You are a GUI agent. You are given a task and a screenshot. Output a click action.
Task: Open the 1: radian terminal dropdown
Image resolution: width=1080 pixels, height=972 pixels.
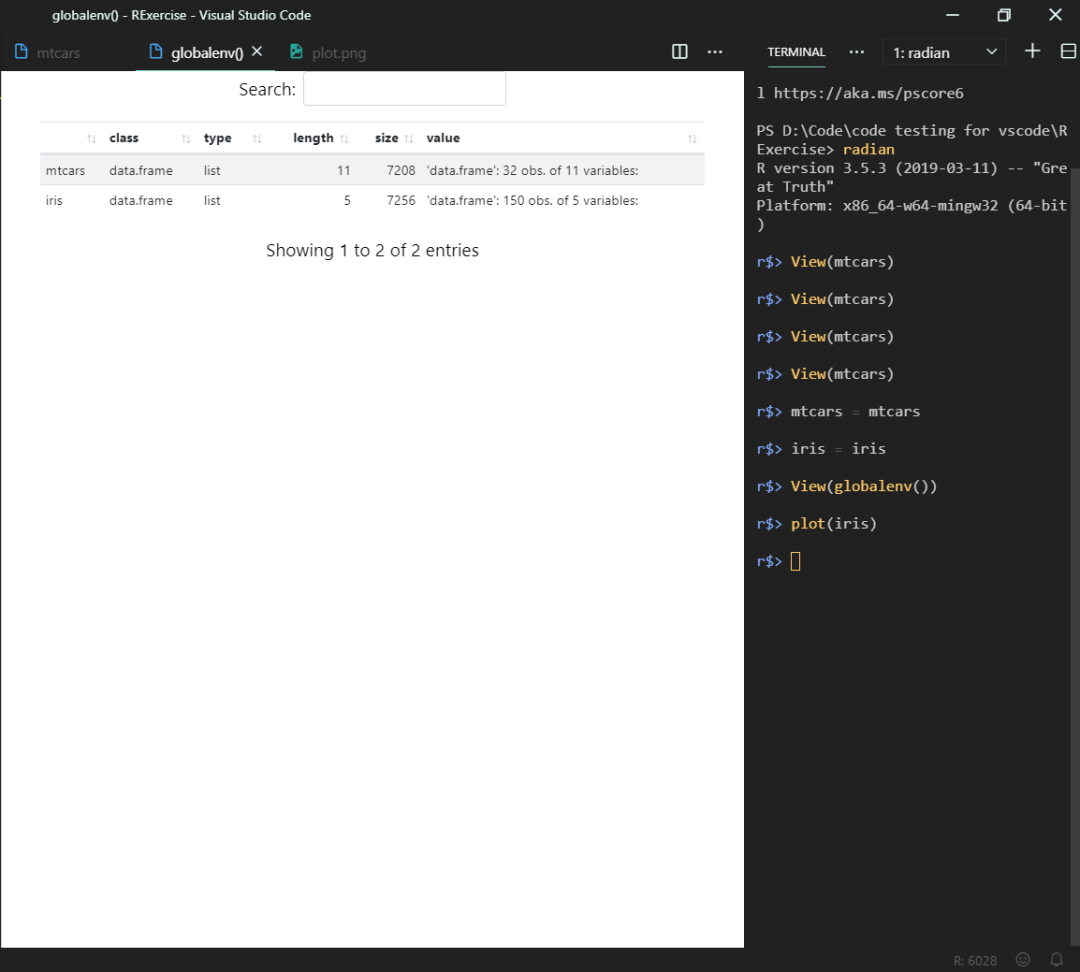point(944,52)
